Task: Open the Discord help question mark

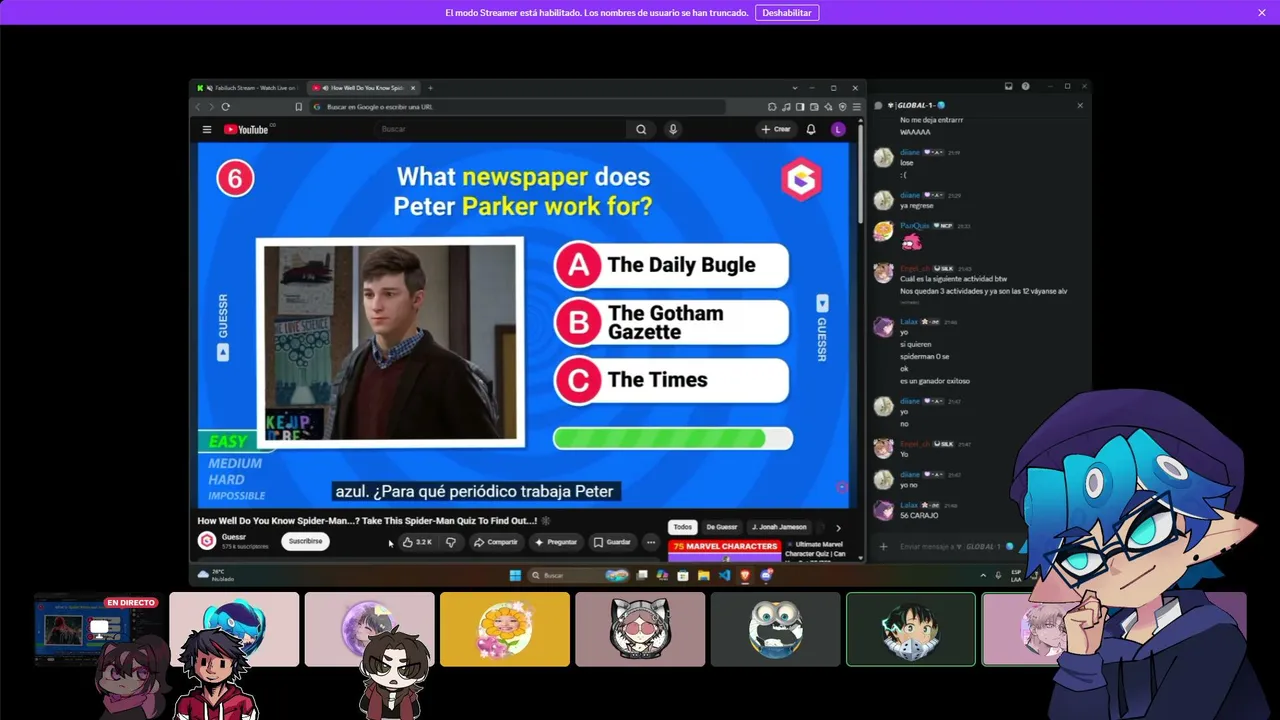Action: click(1025, 87)
